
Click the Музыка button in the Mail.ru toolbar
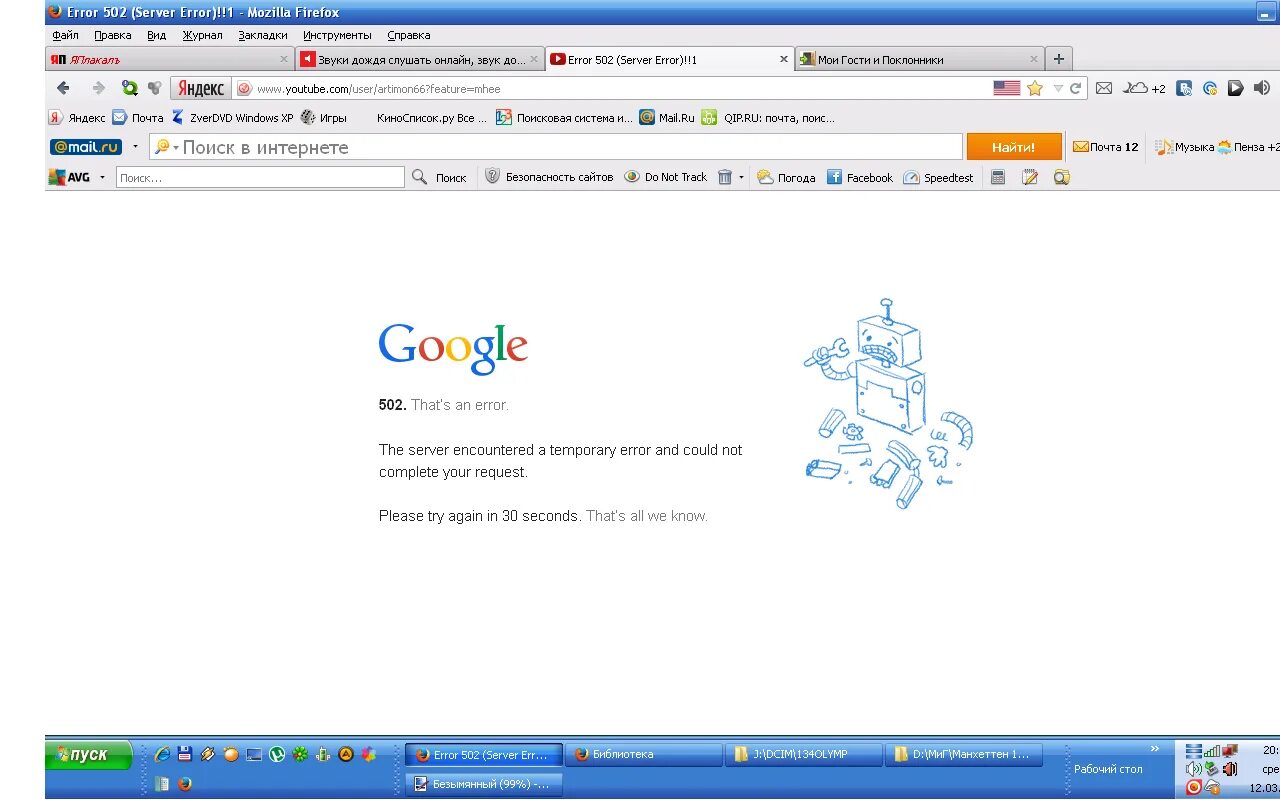tap(1185, 147)
